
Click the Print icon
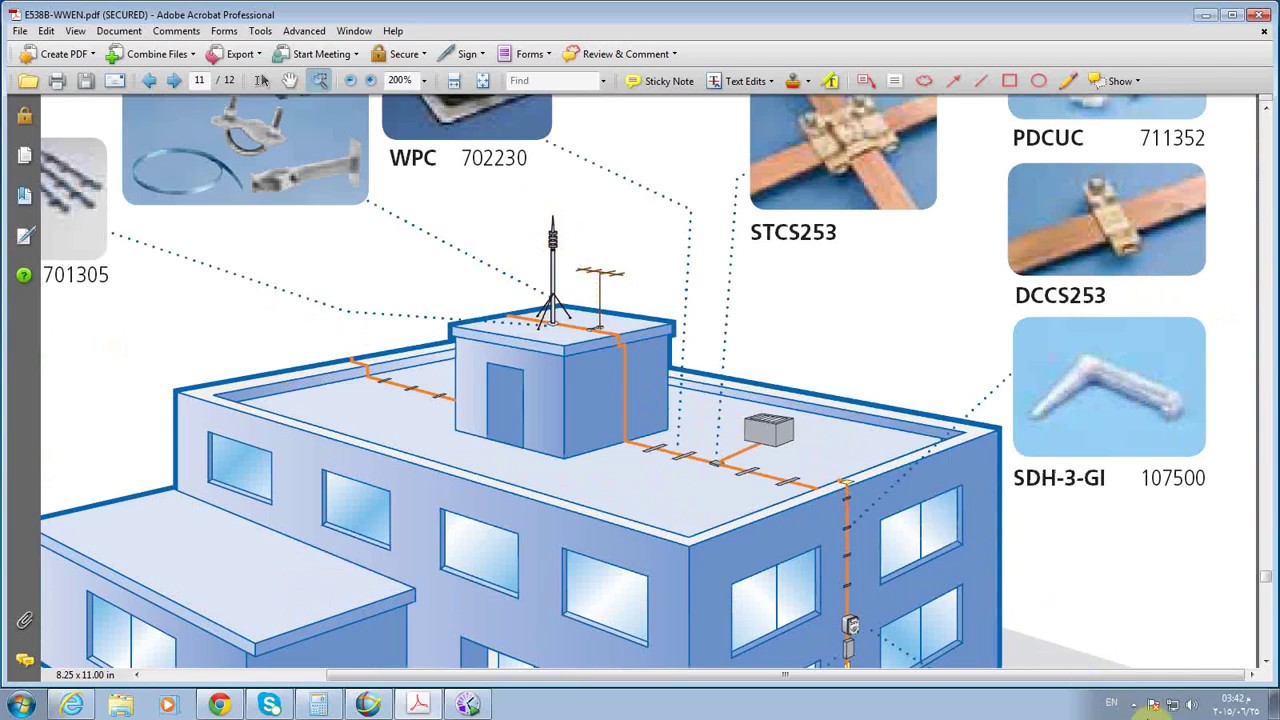pyautogui.click(x=57, y=81)
